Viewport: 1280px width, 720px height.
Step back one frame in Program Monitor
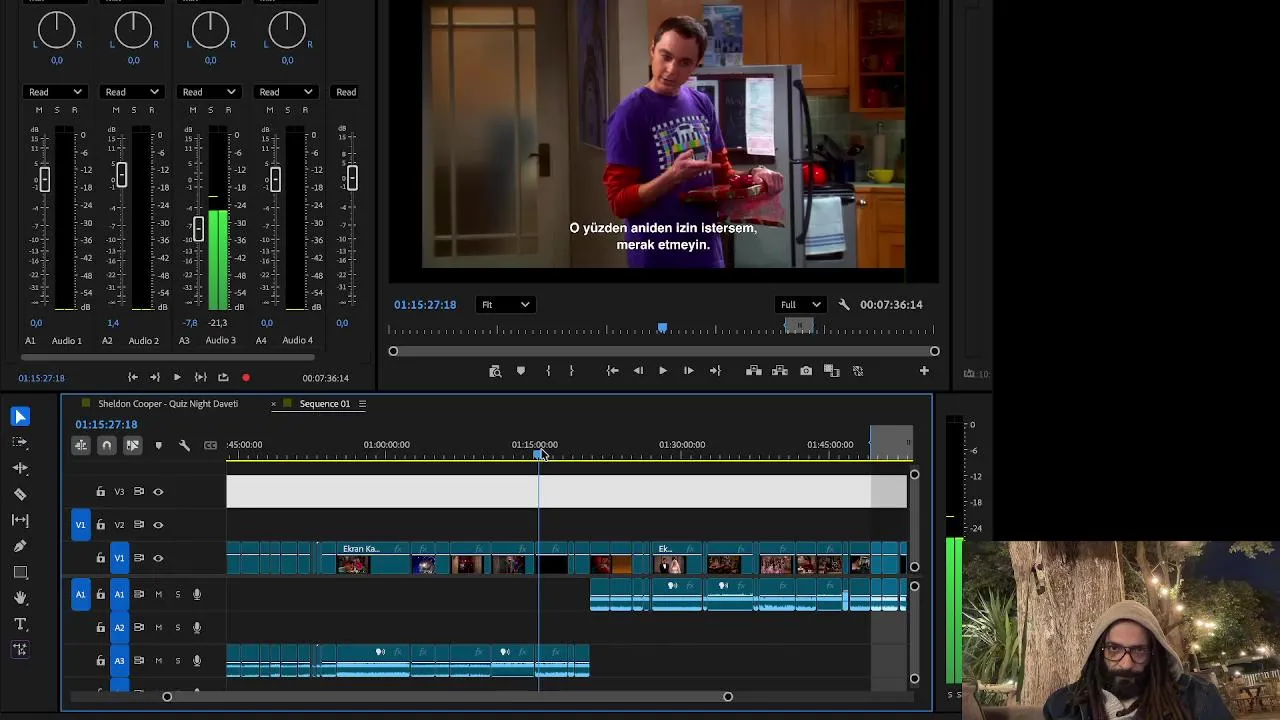638,371
